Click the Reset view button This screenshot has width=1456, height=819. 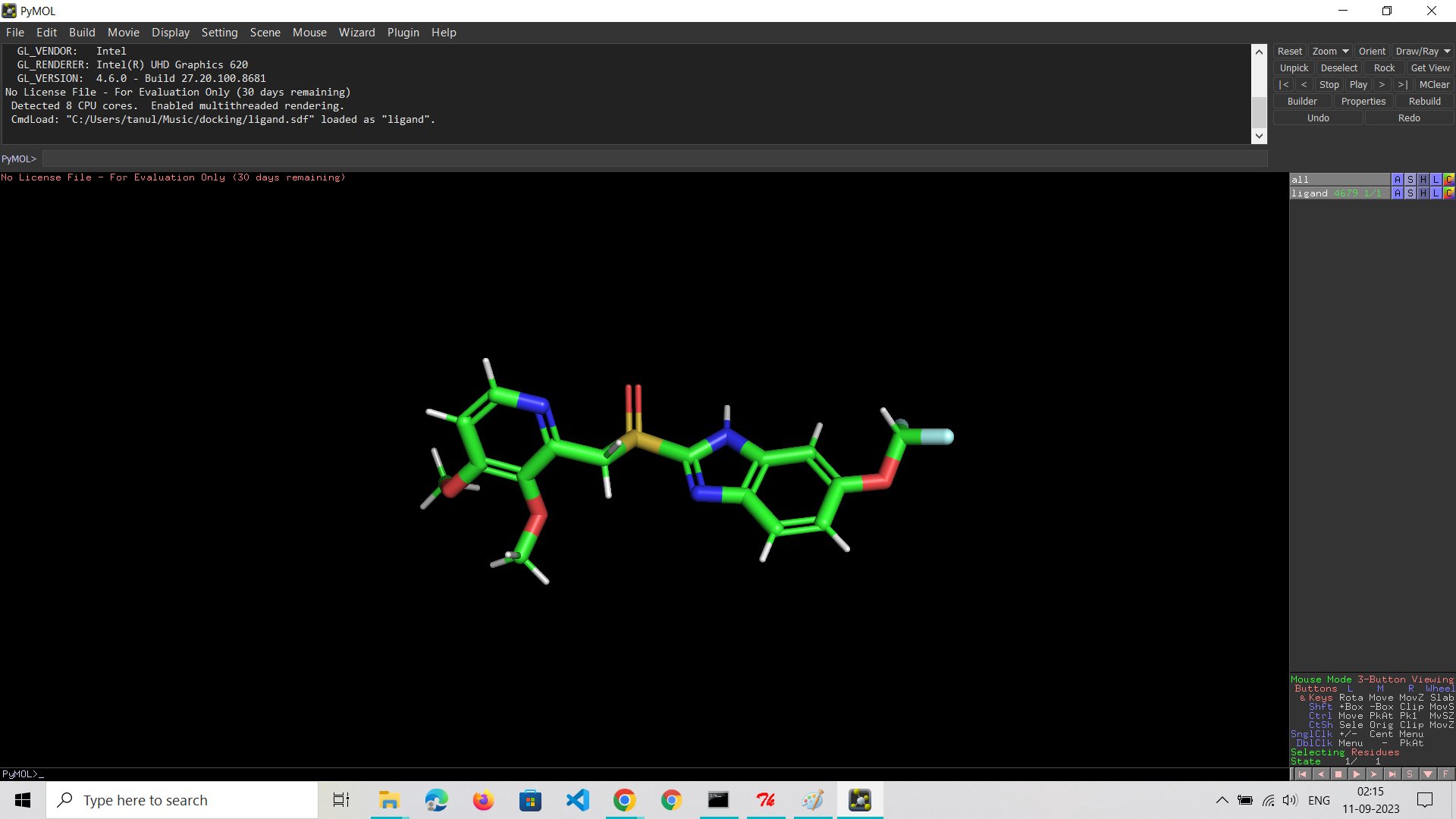1289,52
